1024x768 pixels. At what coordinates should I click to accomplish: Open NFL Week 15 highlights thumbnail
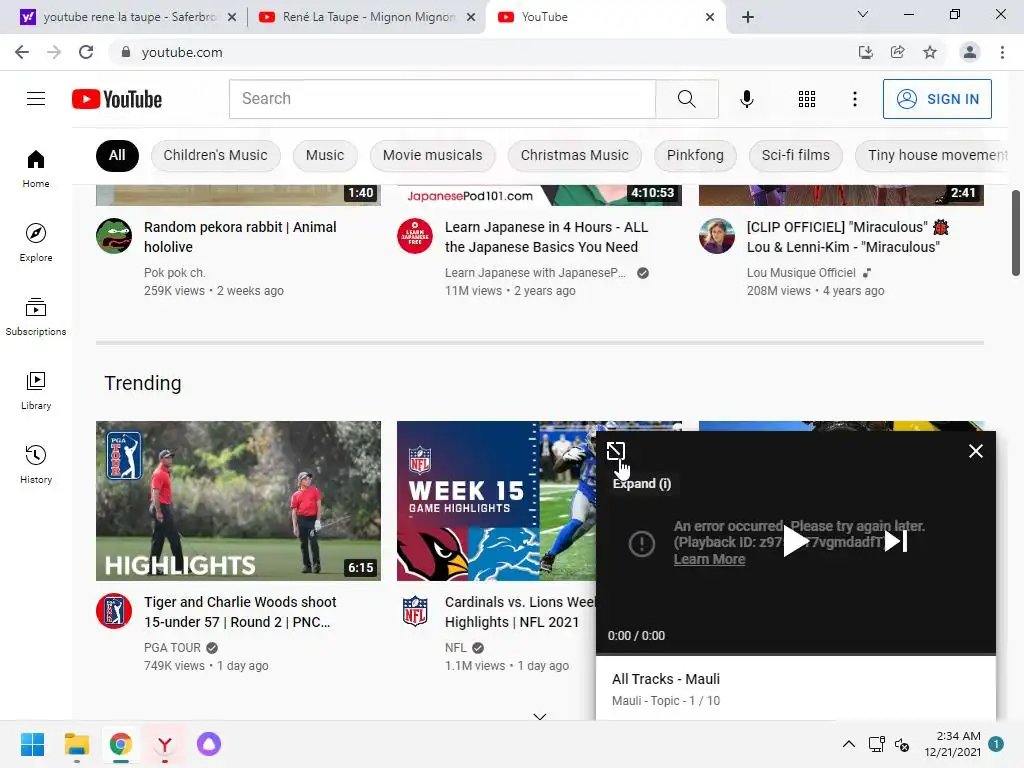(x=496, y=501)
